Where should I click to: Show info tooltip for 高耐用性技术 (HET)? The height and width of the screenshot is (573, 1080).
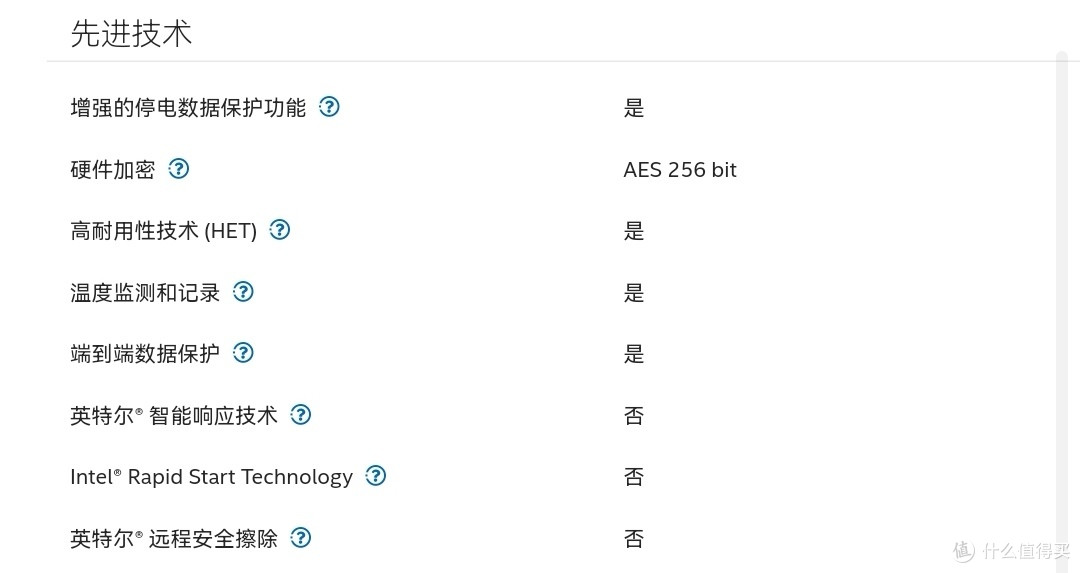(x=280, y=230)
